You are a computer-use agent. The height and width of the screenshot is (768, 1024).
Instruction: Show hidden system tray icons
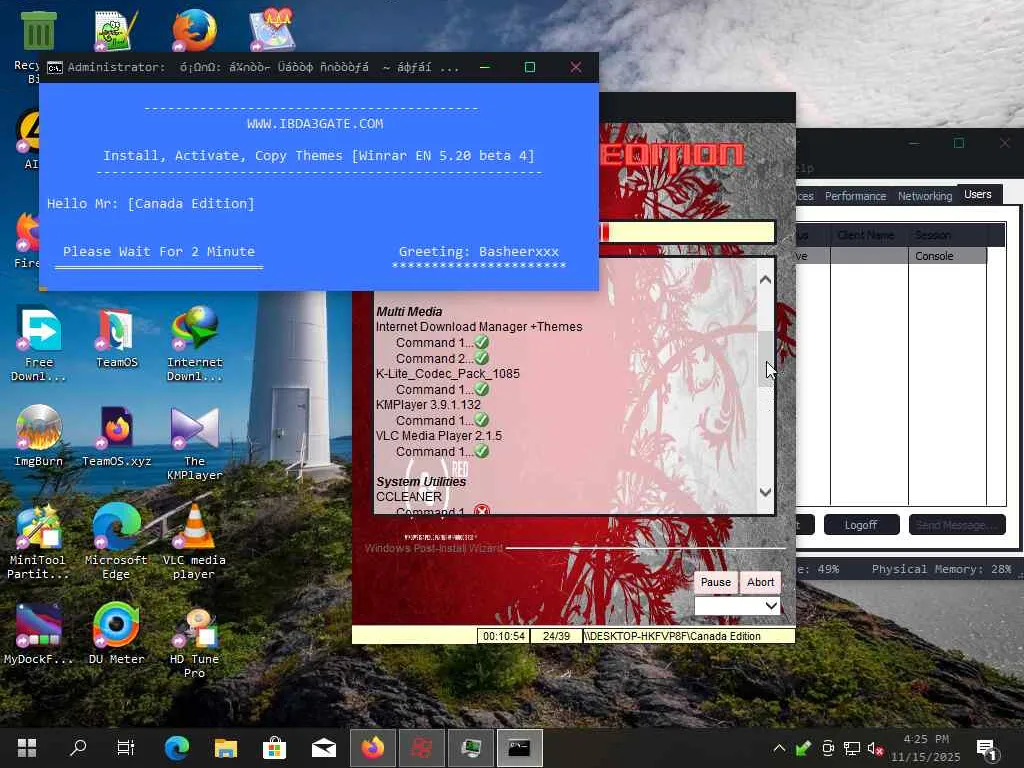coord(779,748)
